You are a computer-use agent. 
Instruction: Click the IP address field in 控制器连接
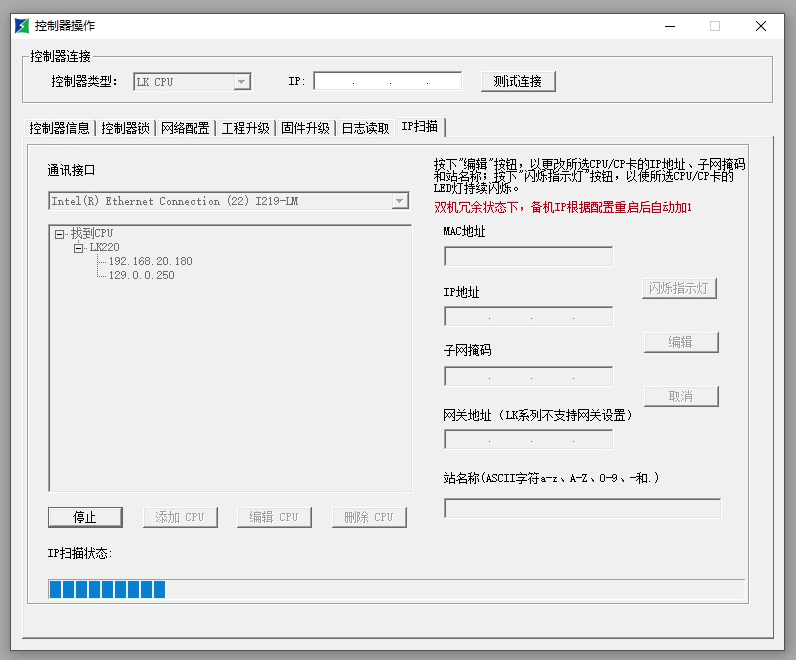387,81
